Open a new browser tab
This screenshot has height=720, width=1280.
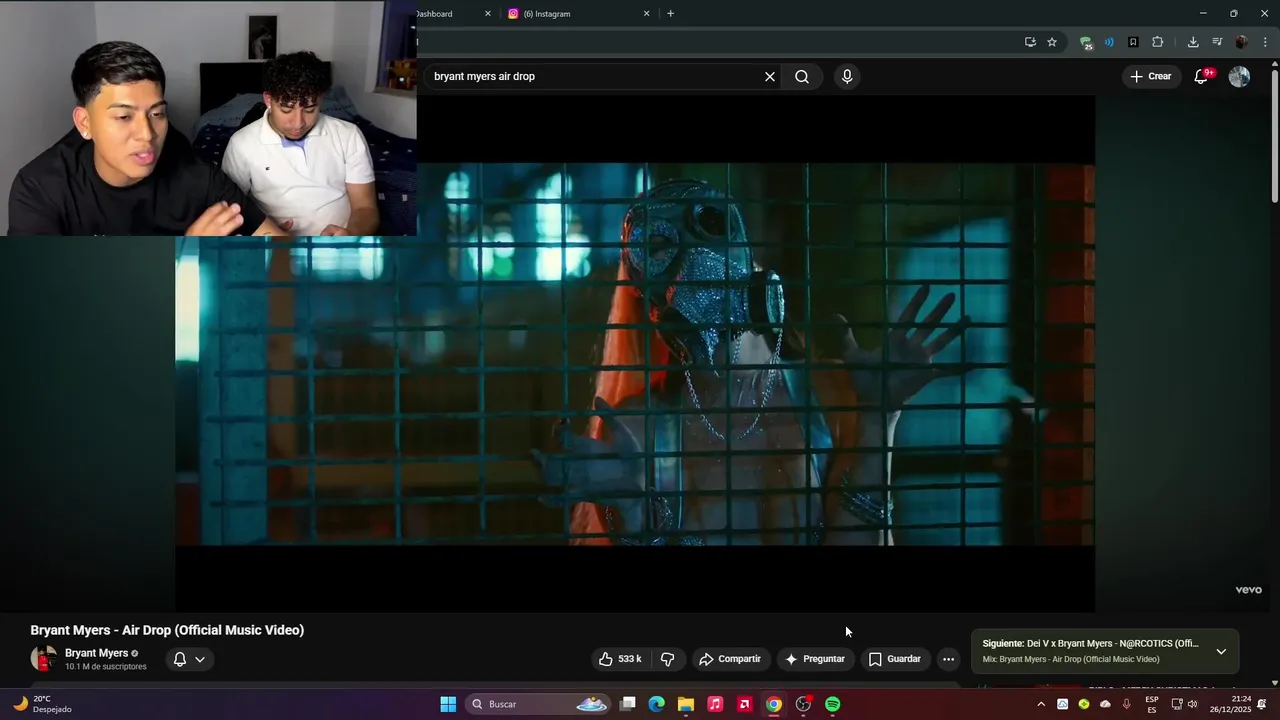click(x=670, y=14)
